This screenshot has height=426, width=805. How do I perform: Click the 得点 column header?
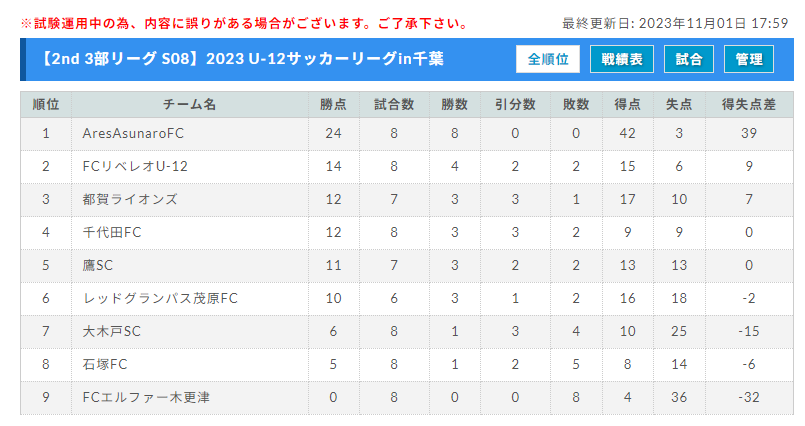[627, 105]
